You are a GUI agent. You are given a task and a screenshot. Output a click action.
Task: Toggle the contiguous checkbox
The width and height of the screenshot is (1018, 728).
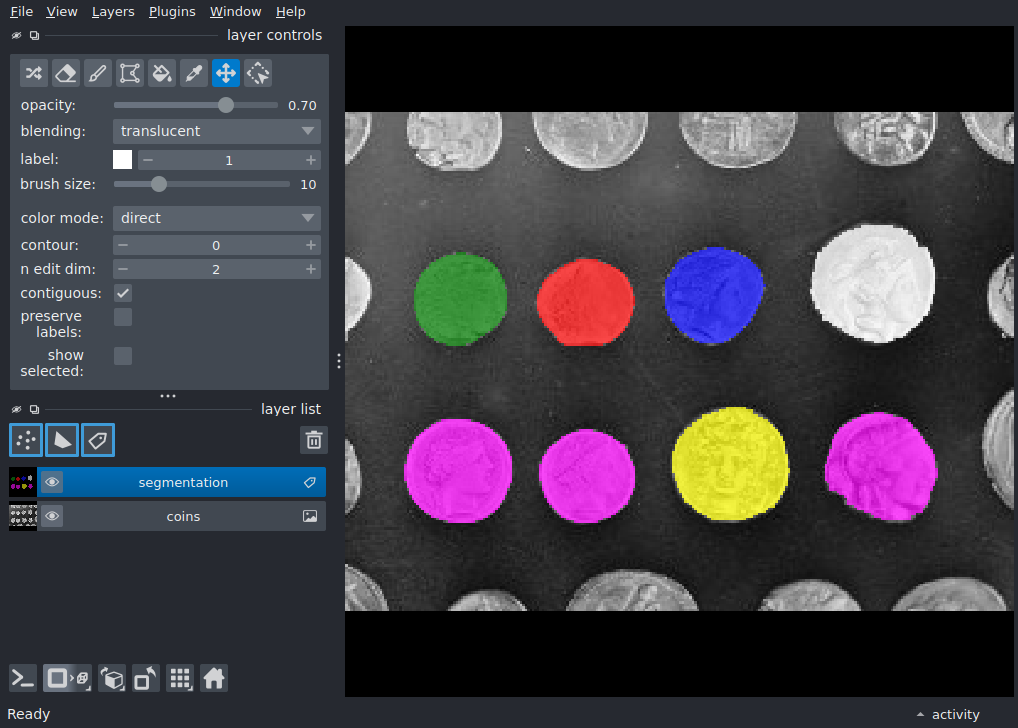point(123,293)
